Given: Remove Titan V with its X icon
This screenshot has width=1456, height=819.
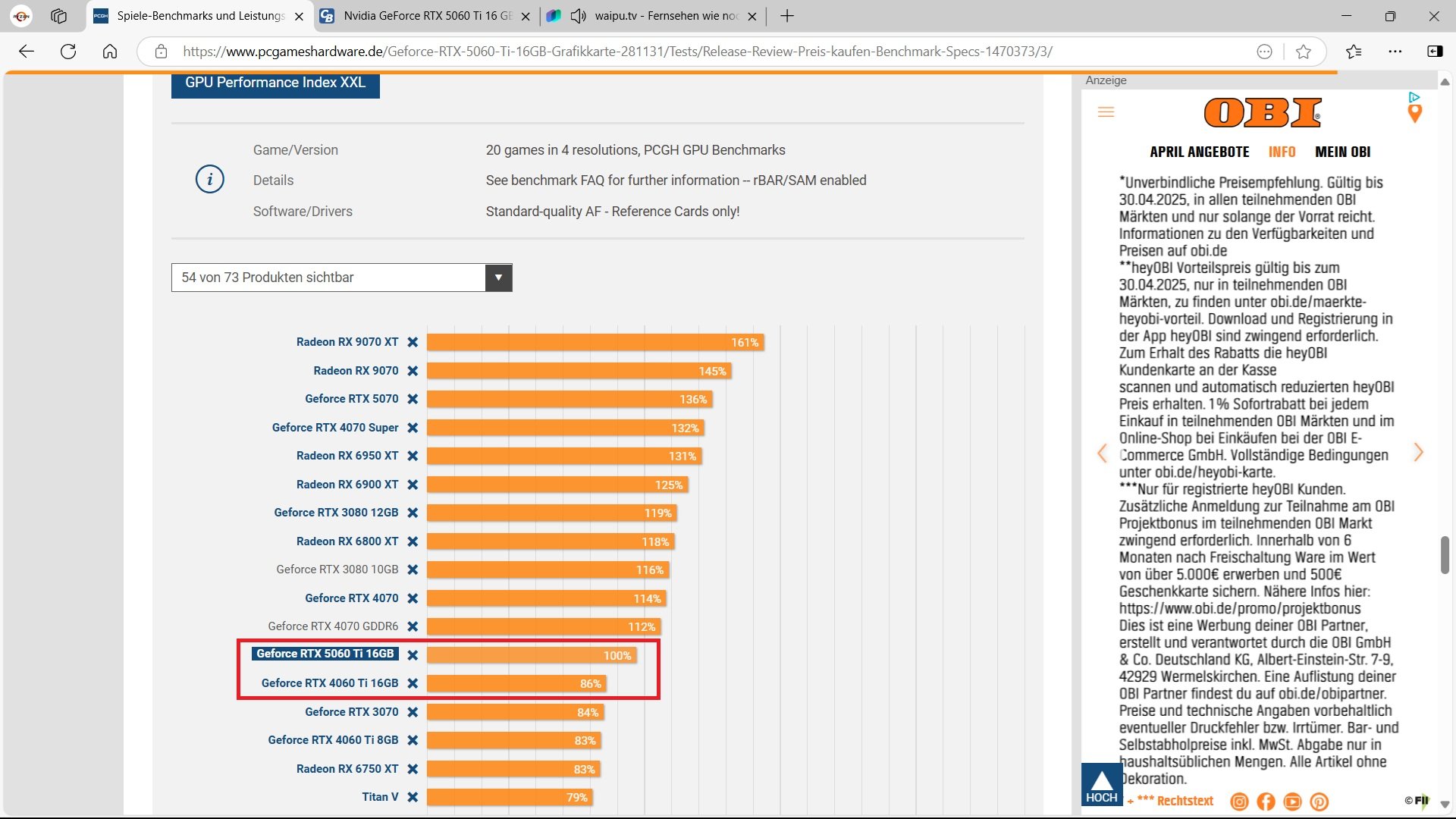Looking at the screenshot, I should (413, 797).
